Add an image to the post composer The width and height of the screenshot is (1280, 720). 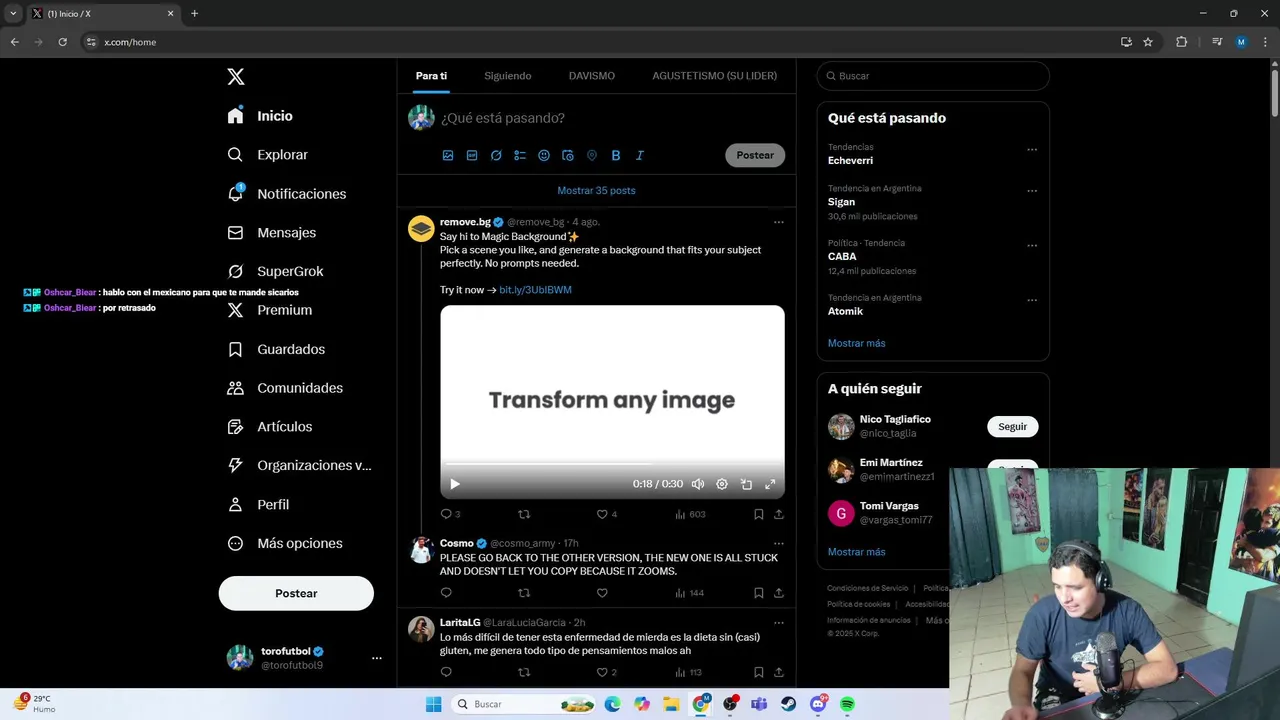coord(448,155)
